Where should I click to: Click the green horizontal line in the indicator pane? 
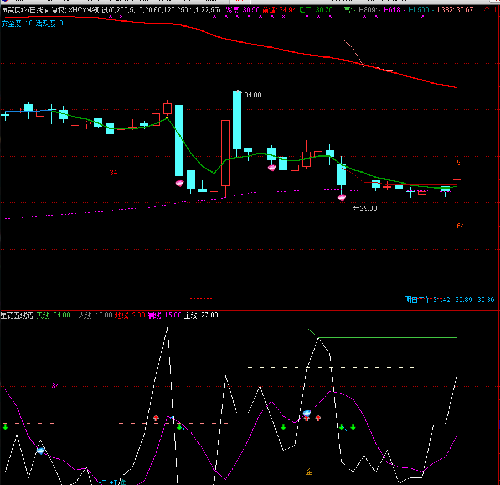[x=387, y=338]
